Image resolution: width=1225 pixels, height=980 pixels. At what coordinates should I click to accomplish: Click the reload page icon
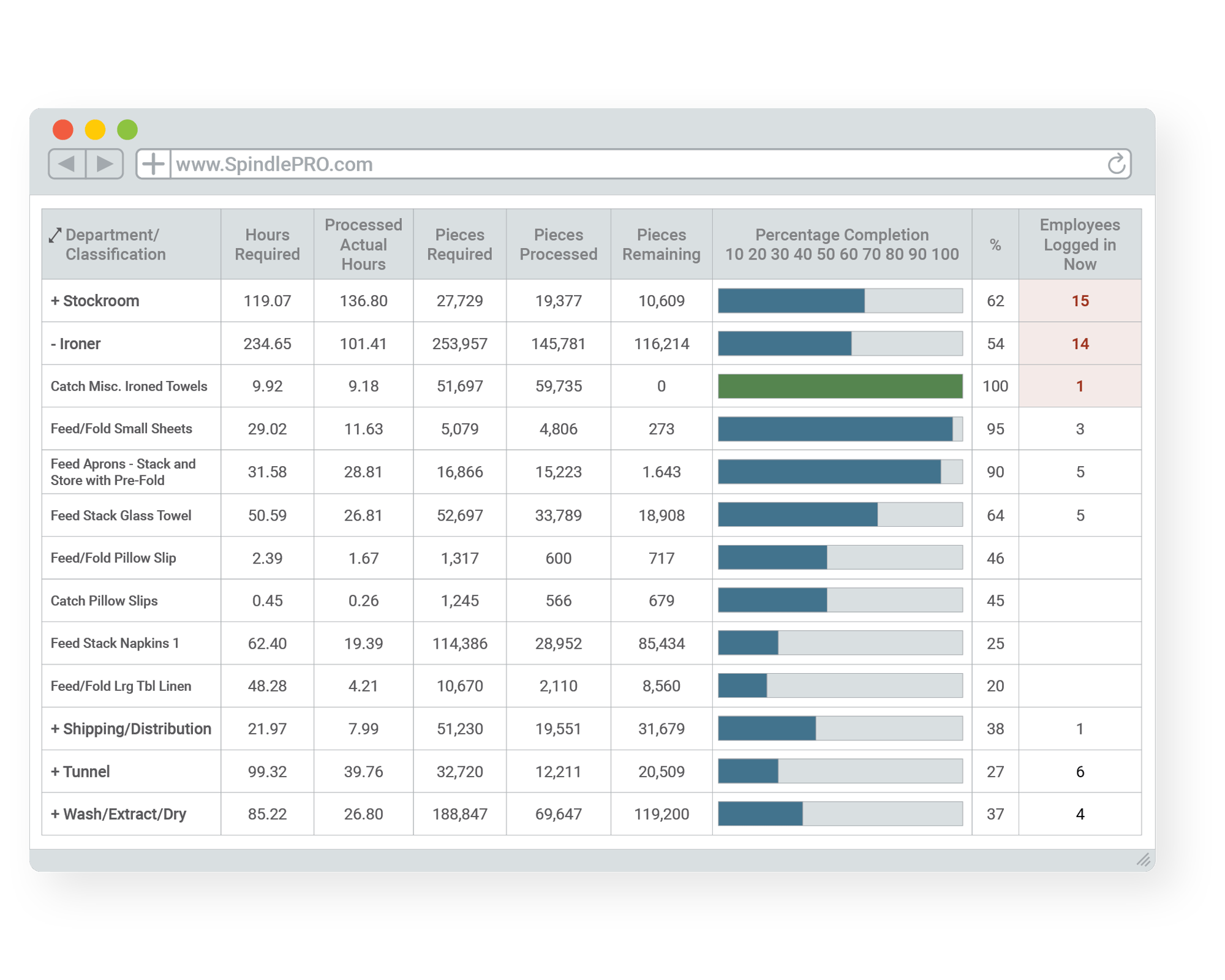[x=1116, y=164]
